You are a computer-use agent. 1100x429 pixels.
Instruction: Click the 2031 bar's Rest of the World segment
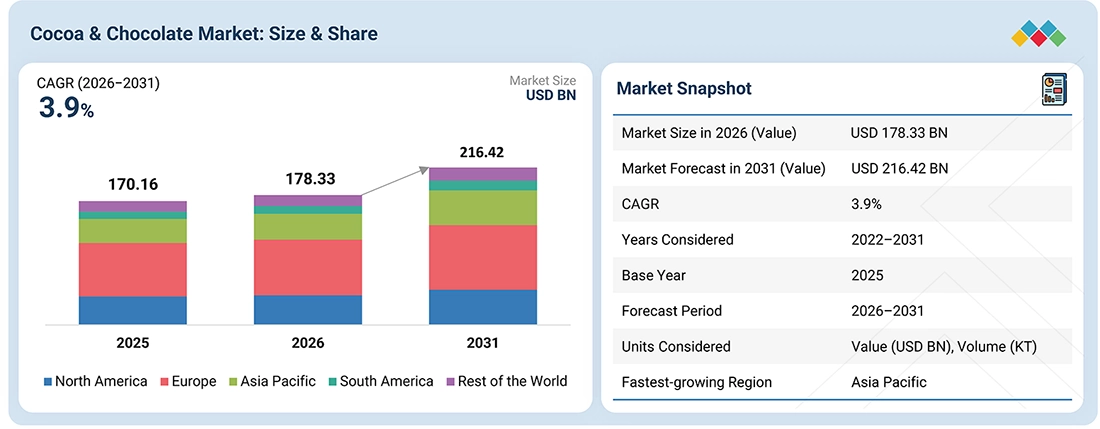tap(483, 174)
